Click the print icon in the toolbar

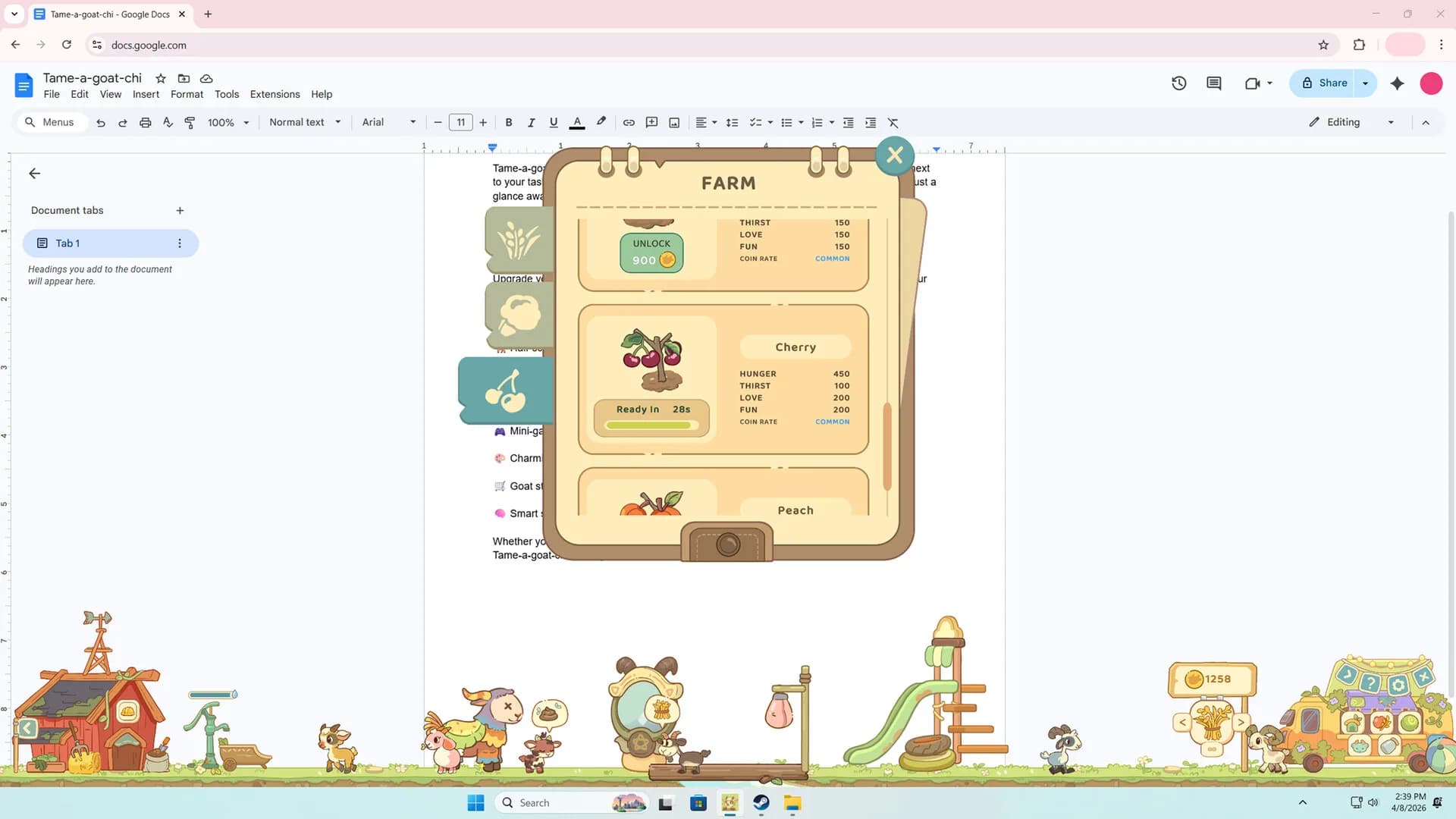[x=145, y=122]
